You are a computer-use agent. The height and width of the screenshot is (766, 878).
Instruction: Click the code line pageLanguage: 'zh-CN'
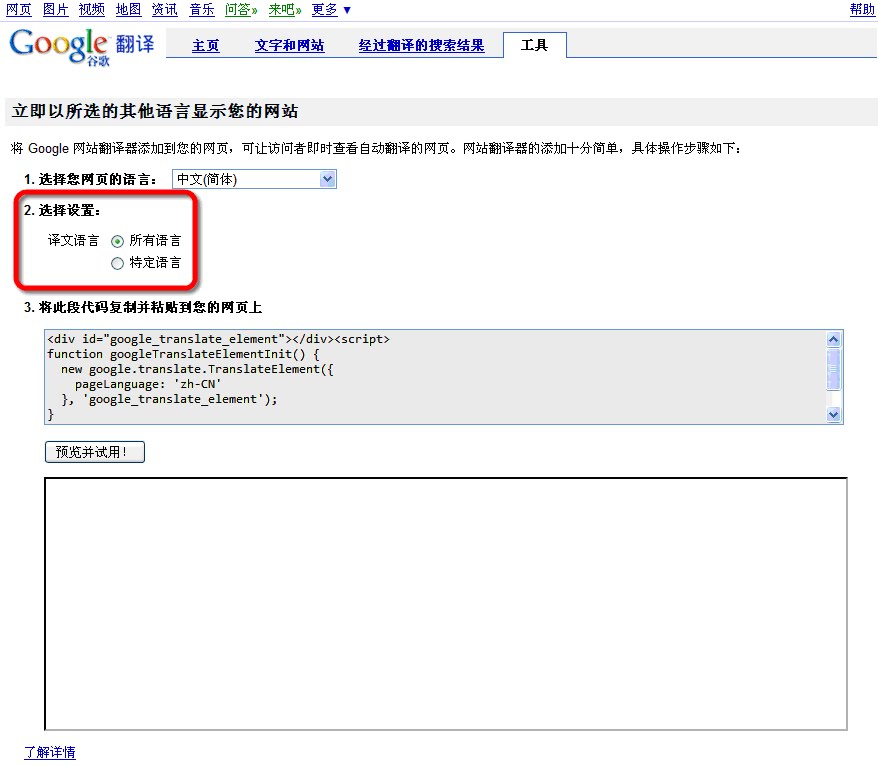pos(148,384)
